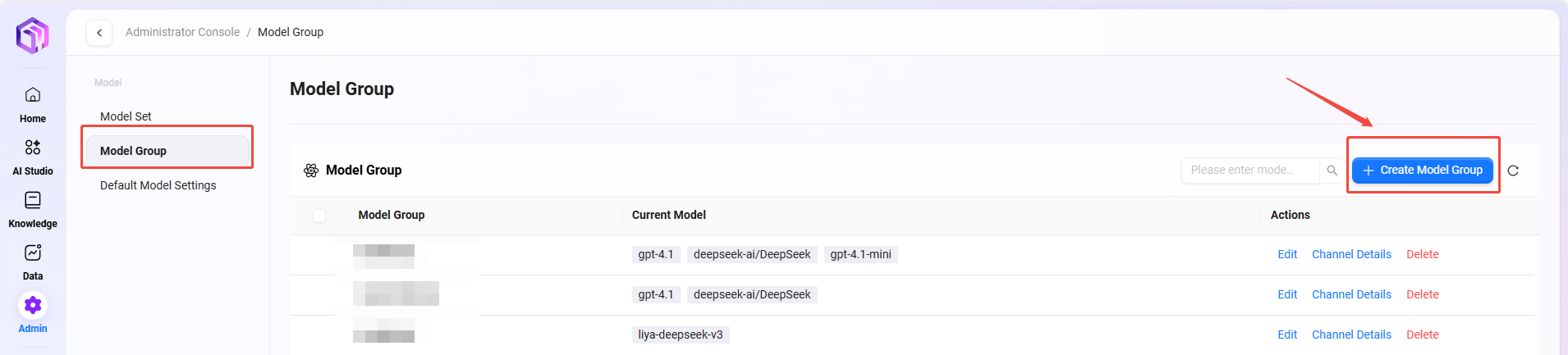The width and height of the screenshot is (1568, 355).
Task: Click the search magnifier icon
Action: [1332, 171]
